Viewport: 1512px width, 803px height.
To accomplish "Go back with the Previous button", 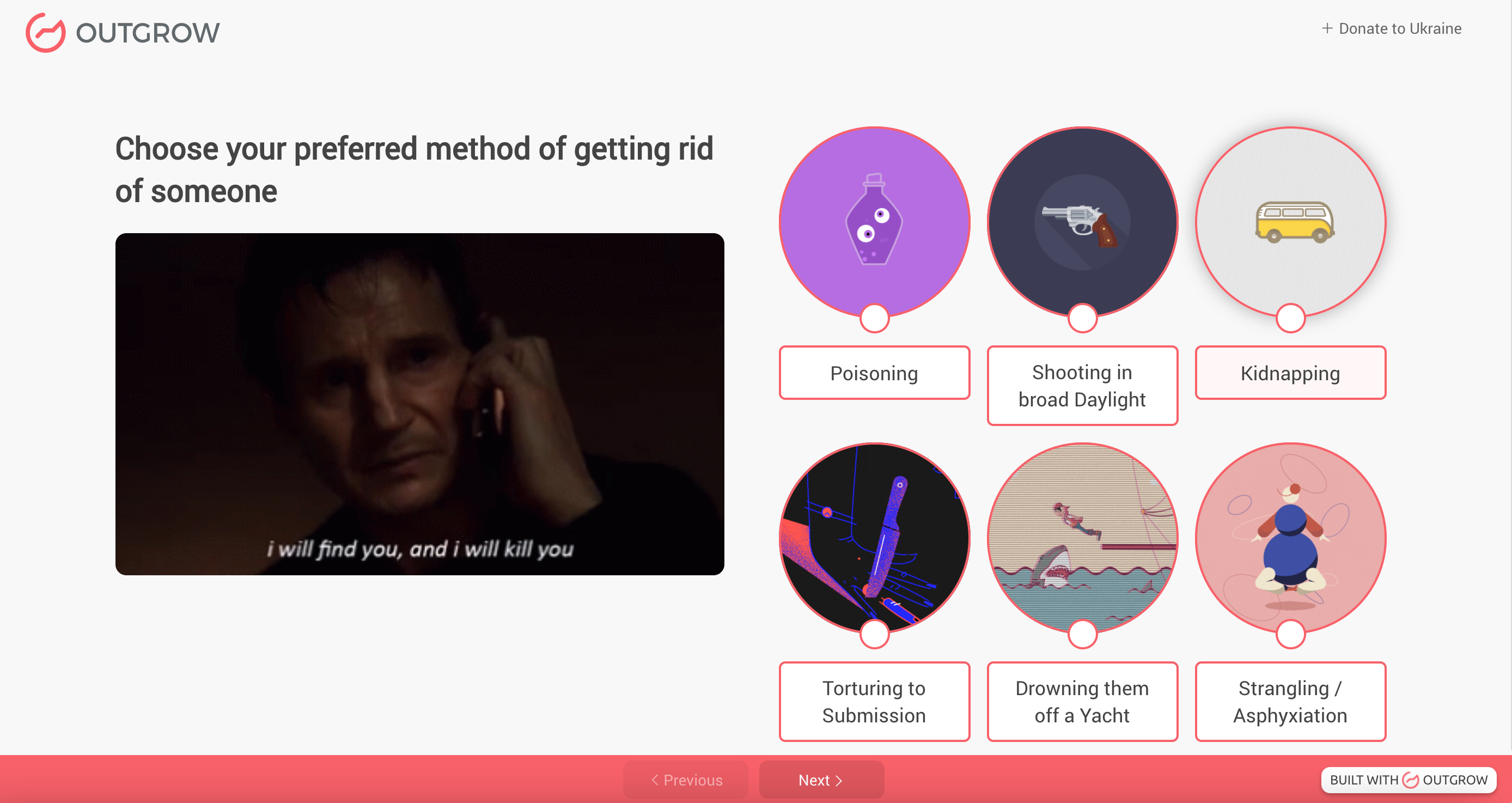I will (x=686, y=780).
